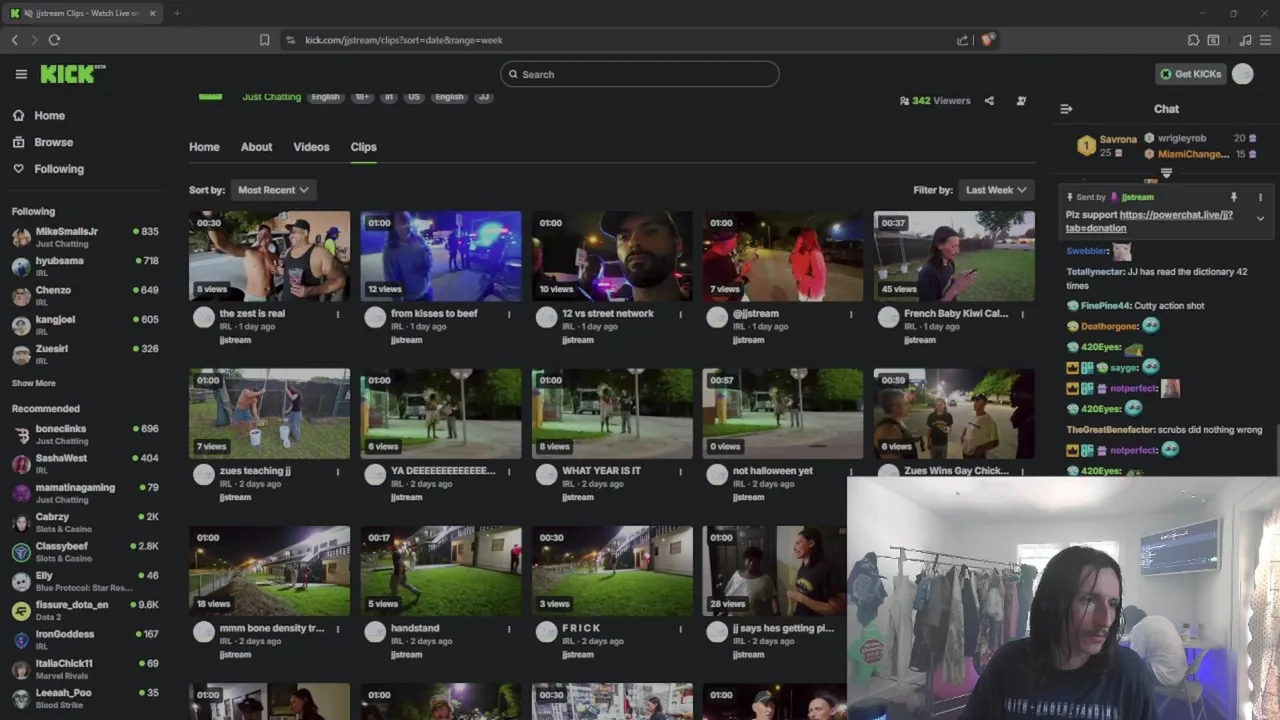
Task: Open options for 'from kisses to beef' clip
Action: click(x=509, y=314)
